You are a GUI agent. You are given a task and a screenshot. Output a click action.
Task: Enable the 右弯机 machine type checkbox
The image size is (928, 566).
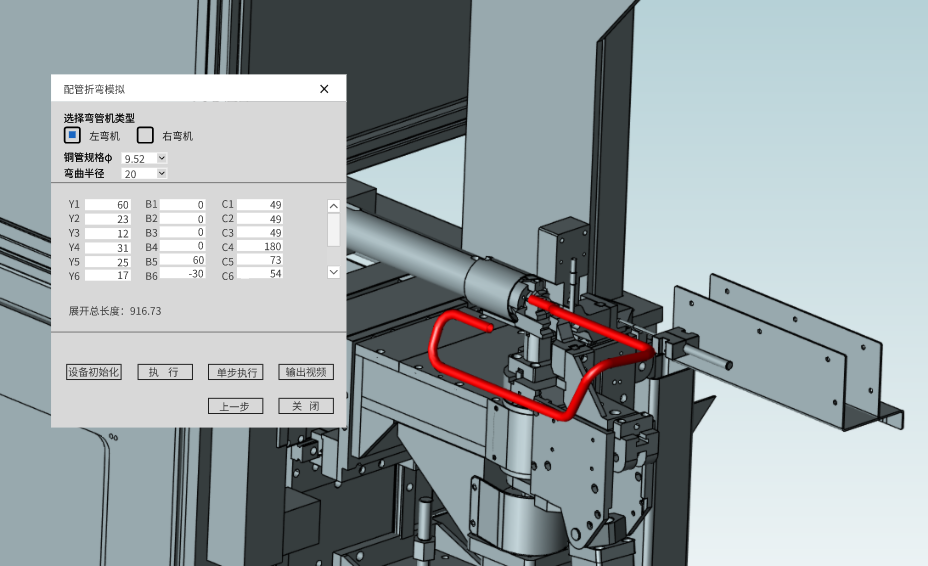click(x=145, y=135)
